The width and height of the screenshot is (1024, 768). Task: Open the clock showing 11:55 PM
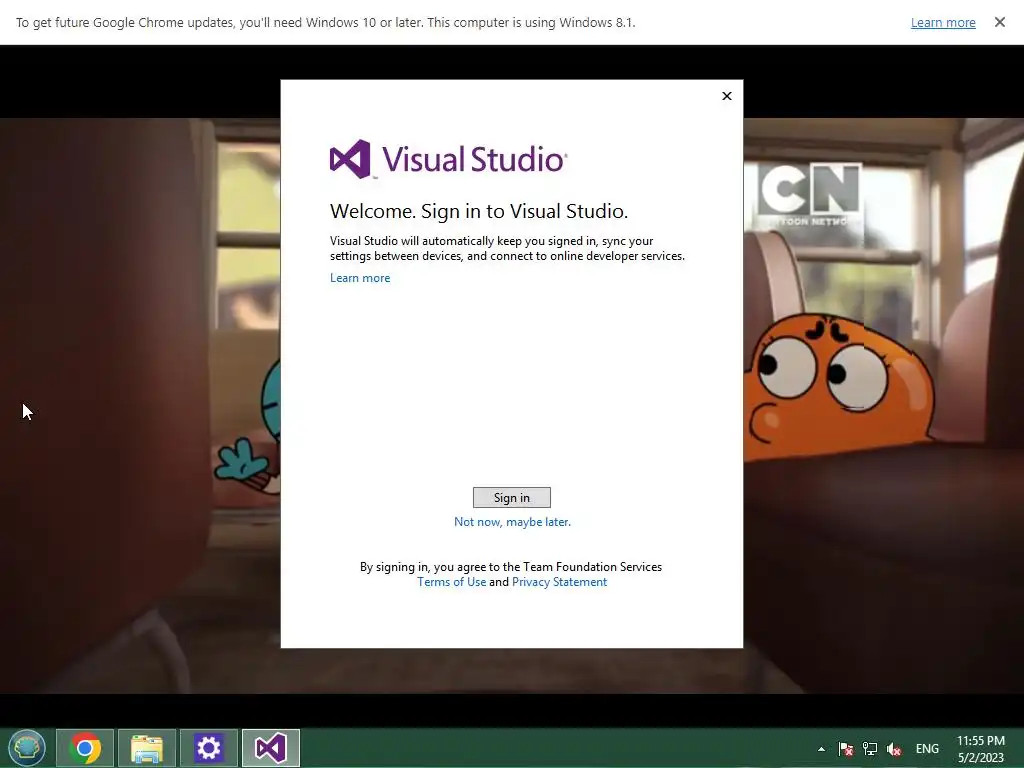[x=980, y=749]
